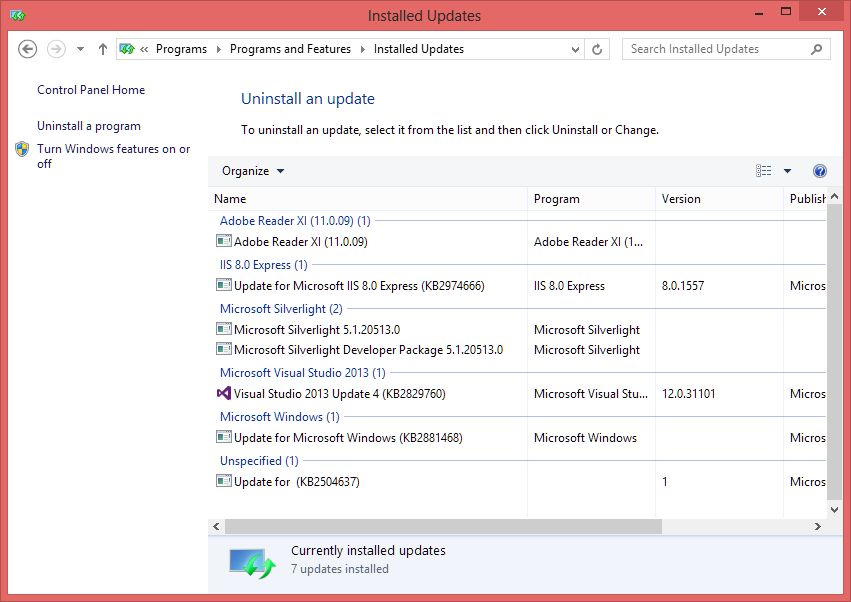This screenshot has width=851, height=602.
Task: Click the scroll left arrow
Action: point(217,527)
